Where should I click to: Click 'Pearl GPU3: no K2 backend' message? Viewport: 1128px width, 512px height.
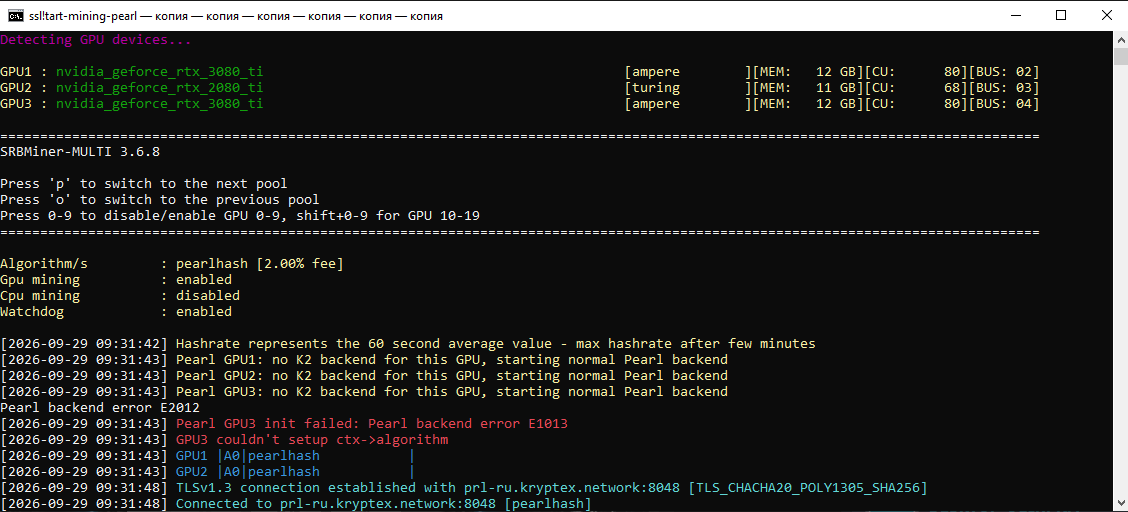click(452, 391)
